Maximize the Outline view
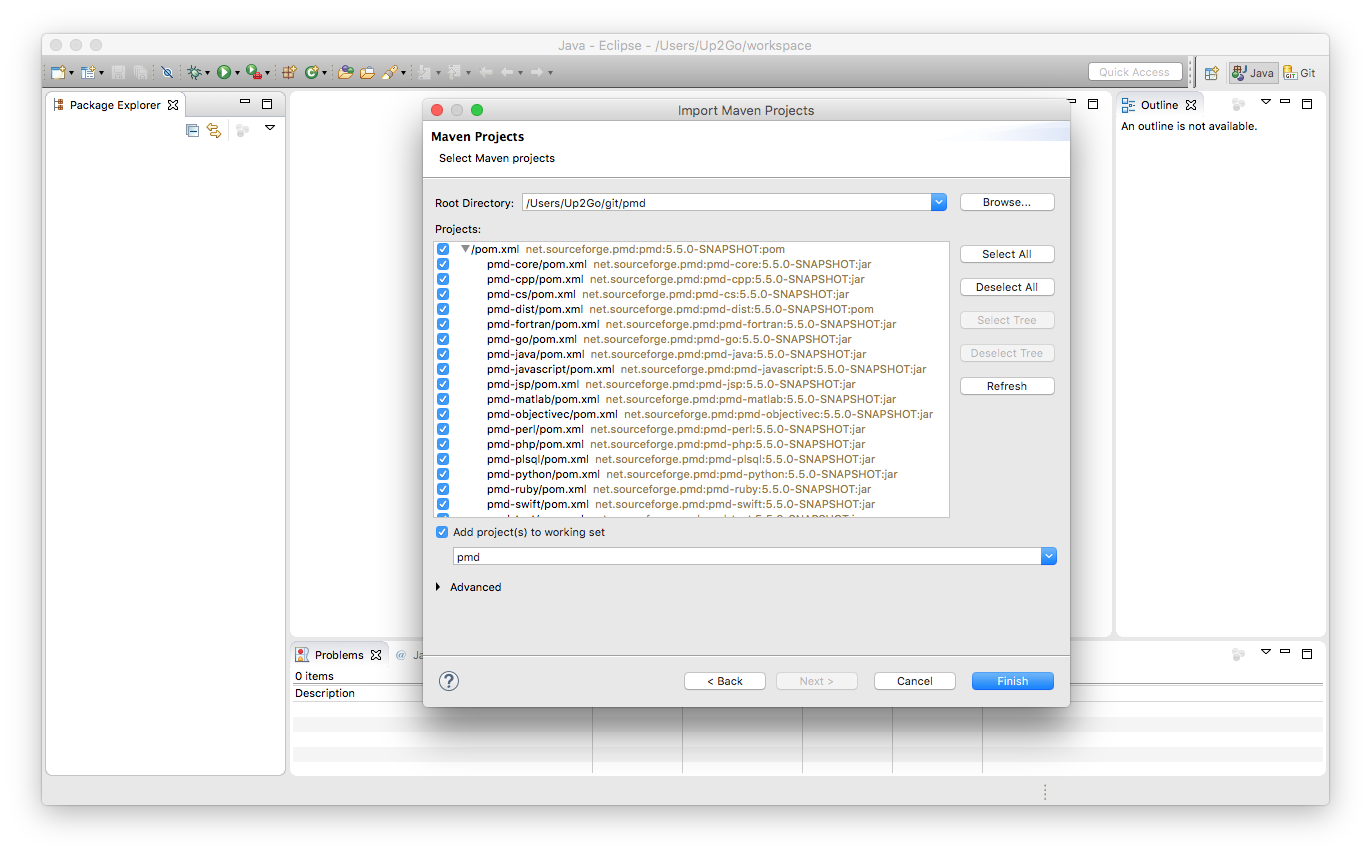Image resolution: width=1371 pixels, height=855 pixels. coord(1307,103)
